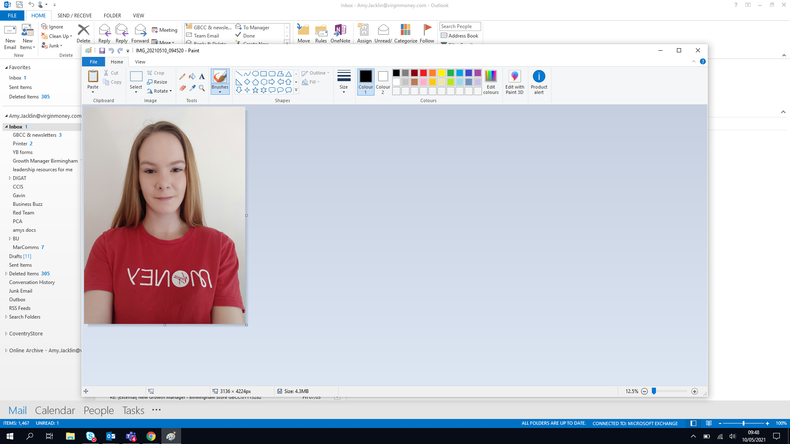Select the Pencil tool in Paint

pyautogui.click(x=182, y=77)
